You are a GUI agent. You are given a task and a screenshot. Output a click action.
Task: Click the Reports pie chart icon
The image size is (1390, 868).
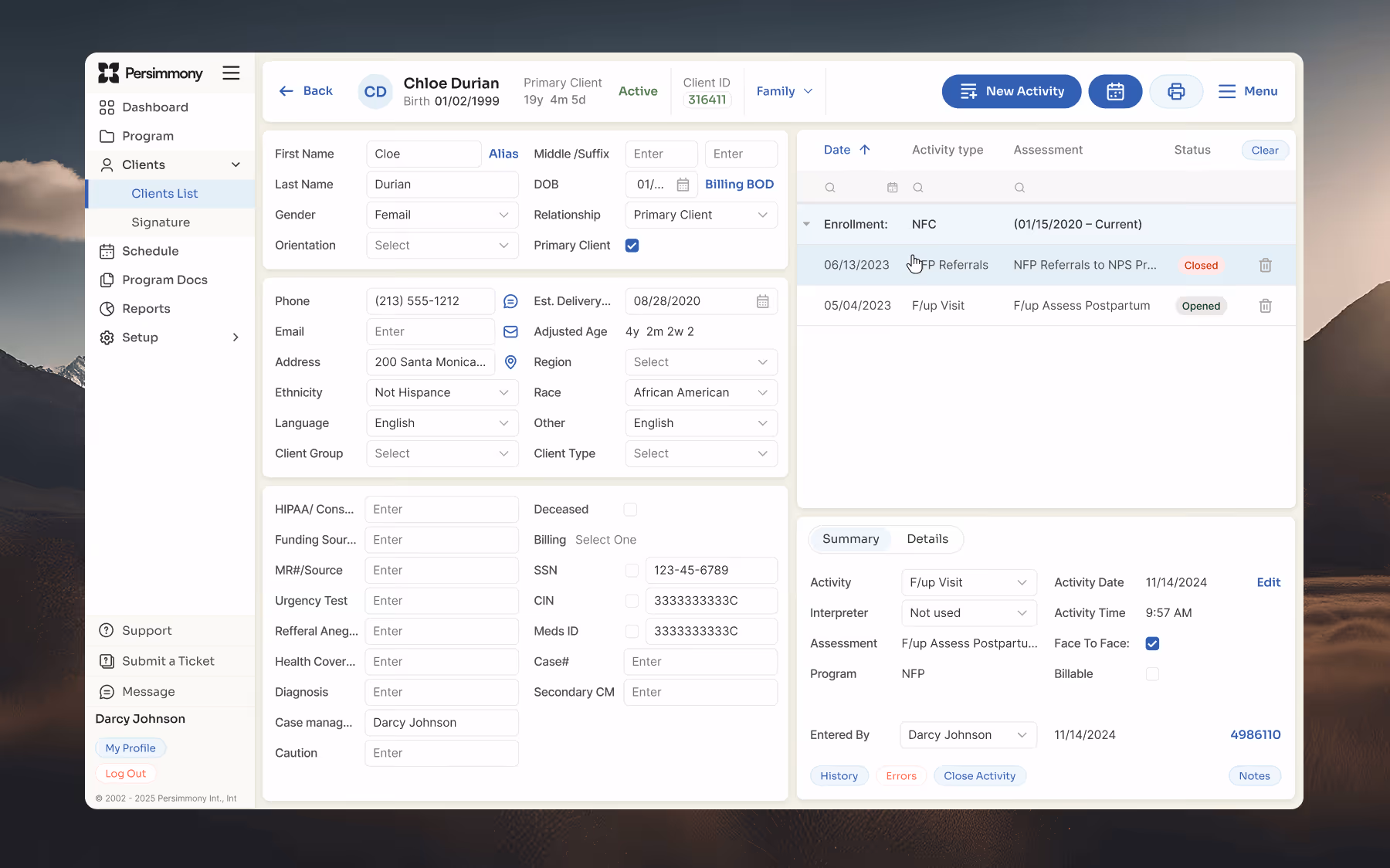[x=107, y=309]
